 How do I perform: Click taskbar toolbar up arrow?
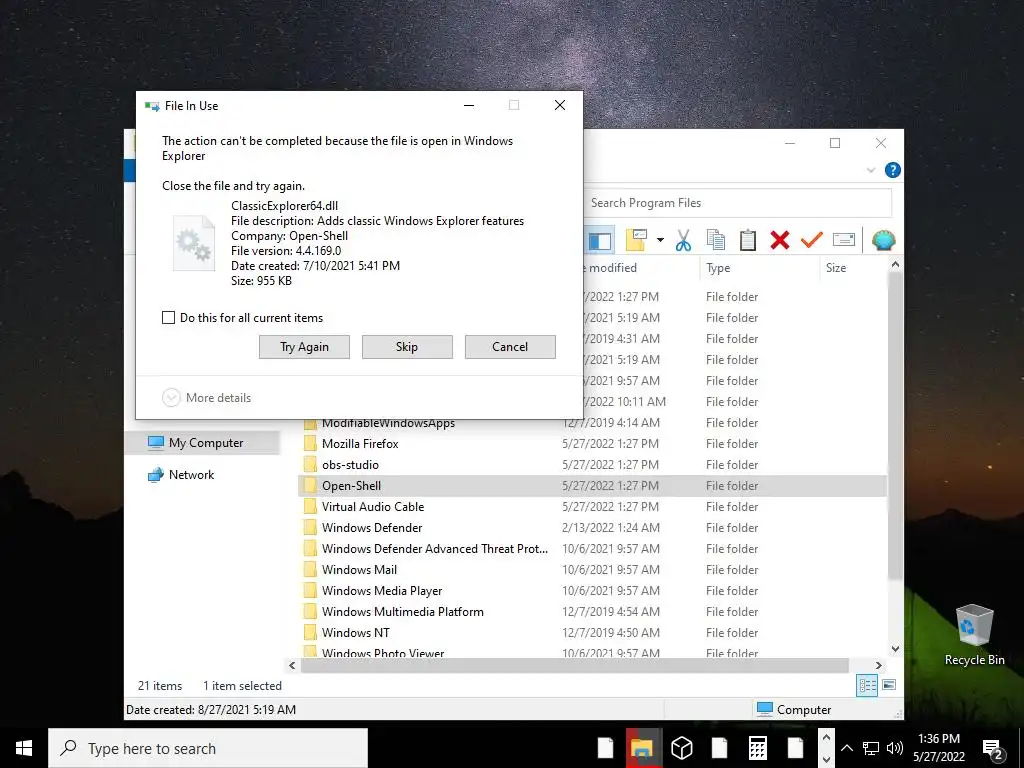click(826, 738)
